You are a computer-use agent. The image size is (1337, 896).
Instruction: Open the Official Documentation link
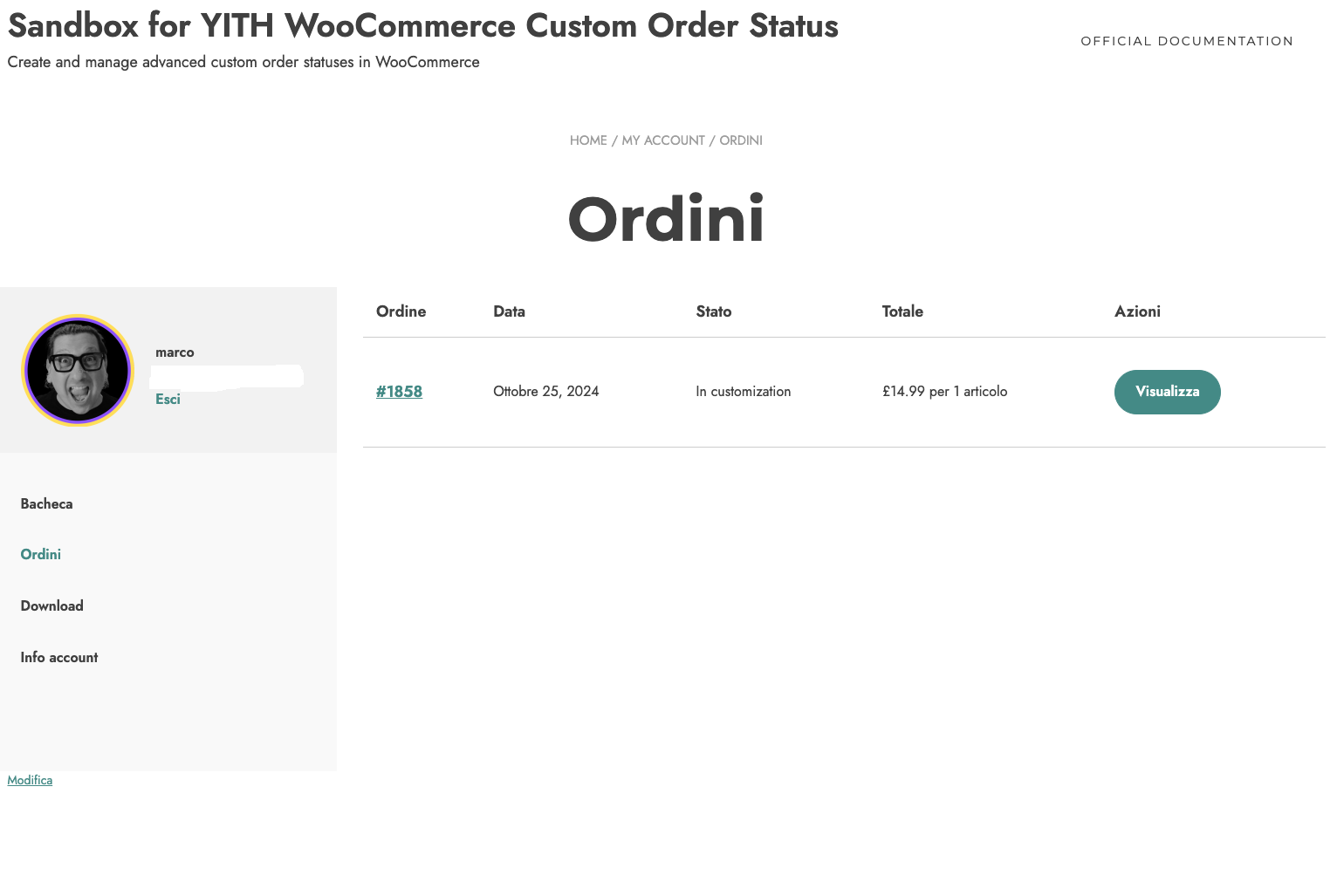tap(1187, 41)
